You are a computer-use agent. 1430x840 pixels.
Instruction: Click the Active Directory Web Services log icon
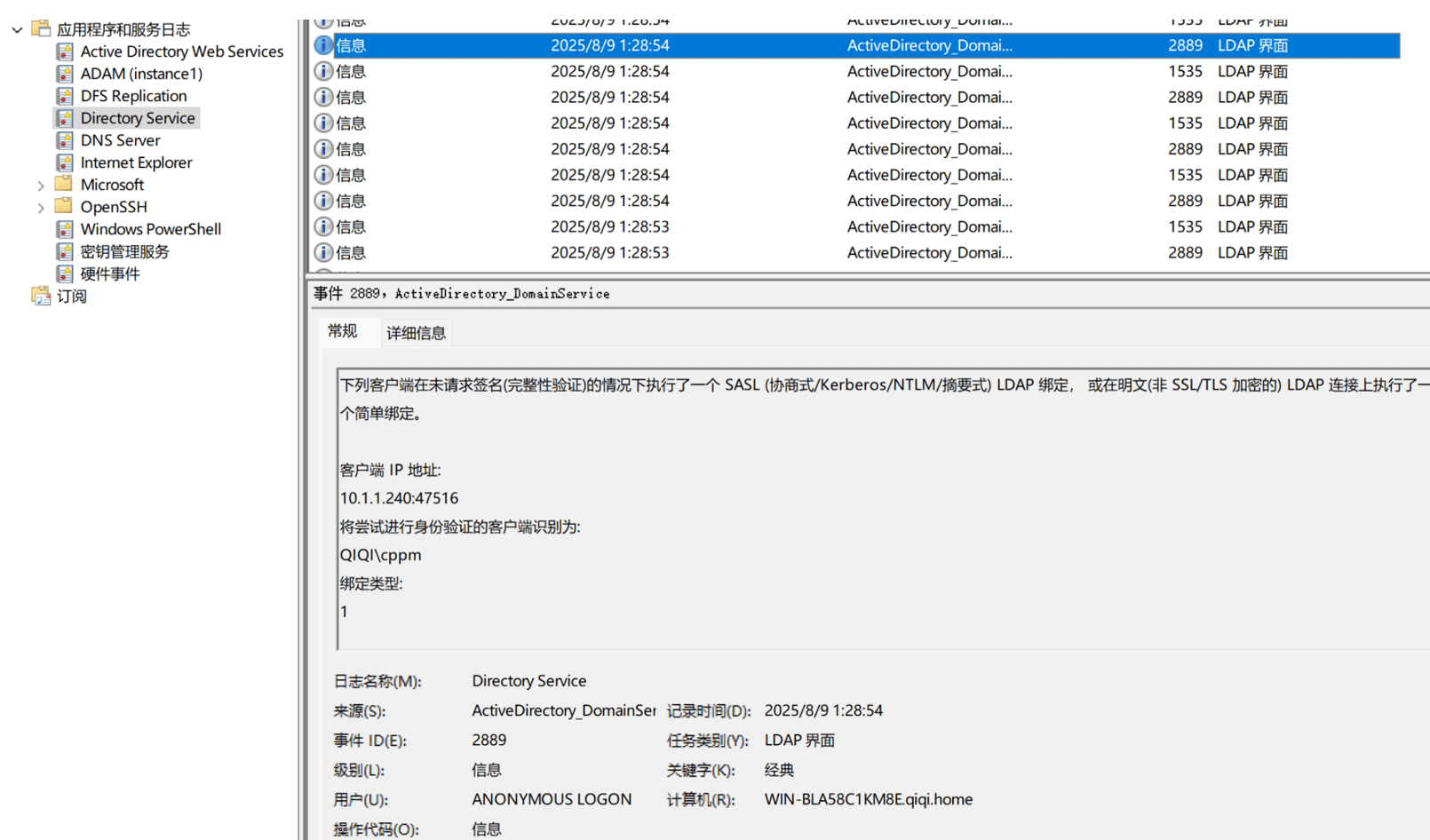click(x=65, y=52)
